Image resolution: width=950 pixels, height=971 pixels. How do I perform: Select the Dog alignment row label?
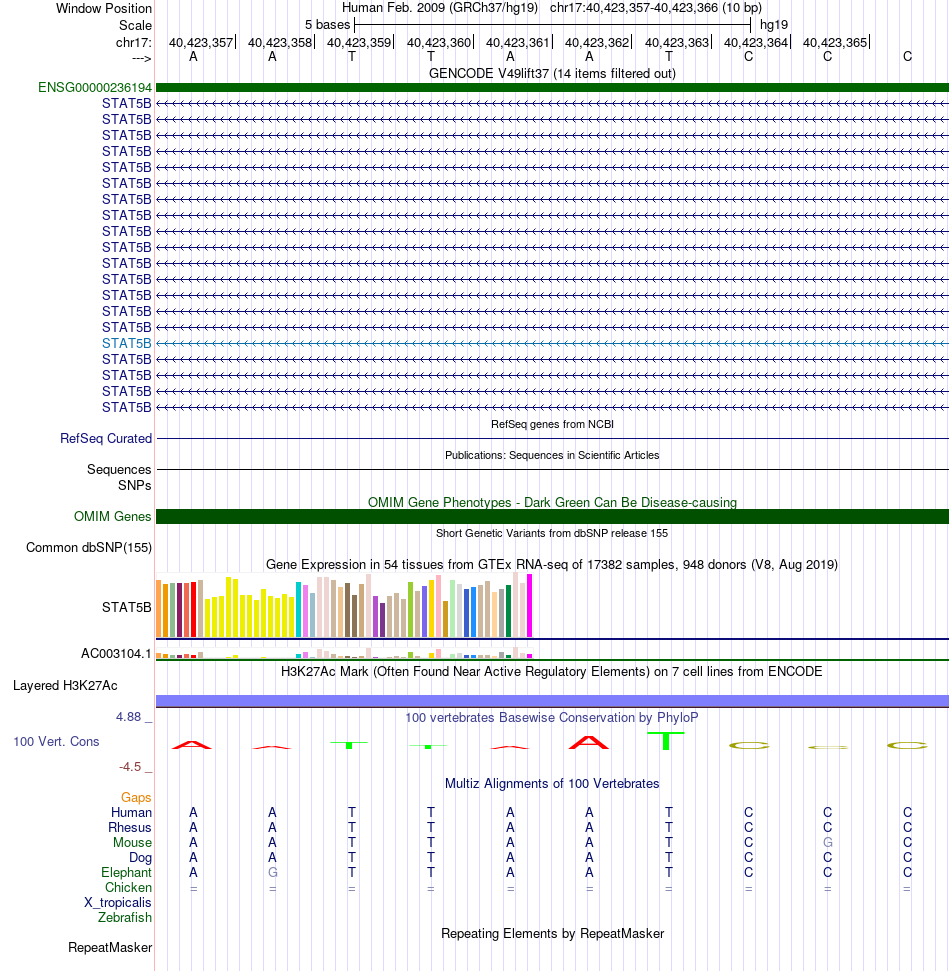[141, 858]
